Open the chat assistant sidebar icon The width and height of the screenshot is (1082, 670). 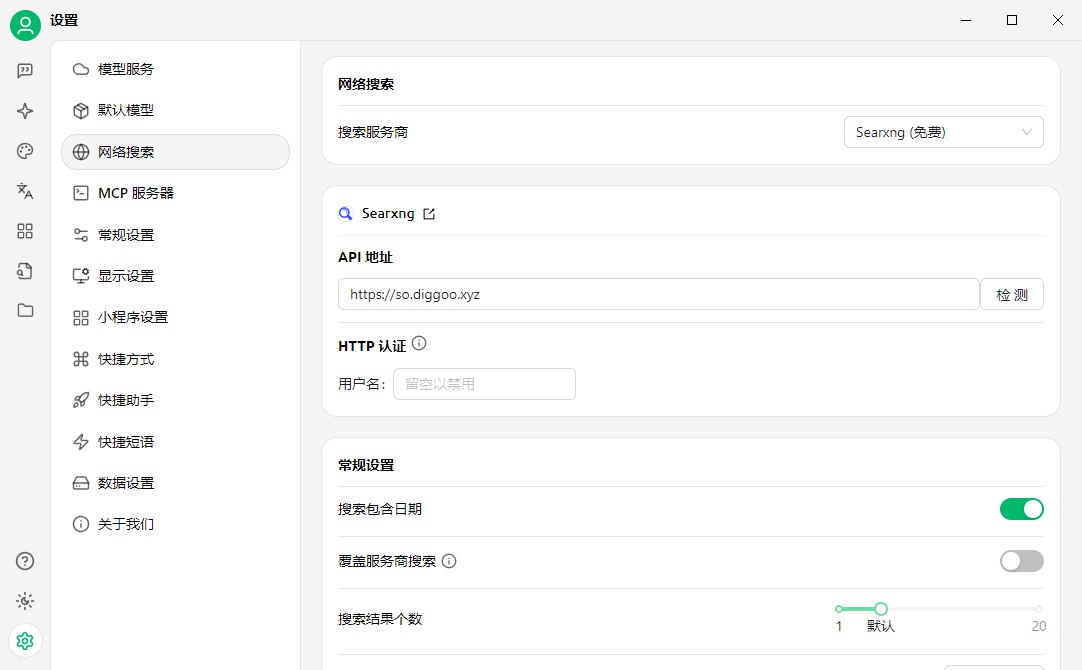(x=25, y=70)
